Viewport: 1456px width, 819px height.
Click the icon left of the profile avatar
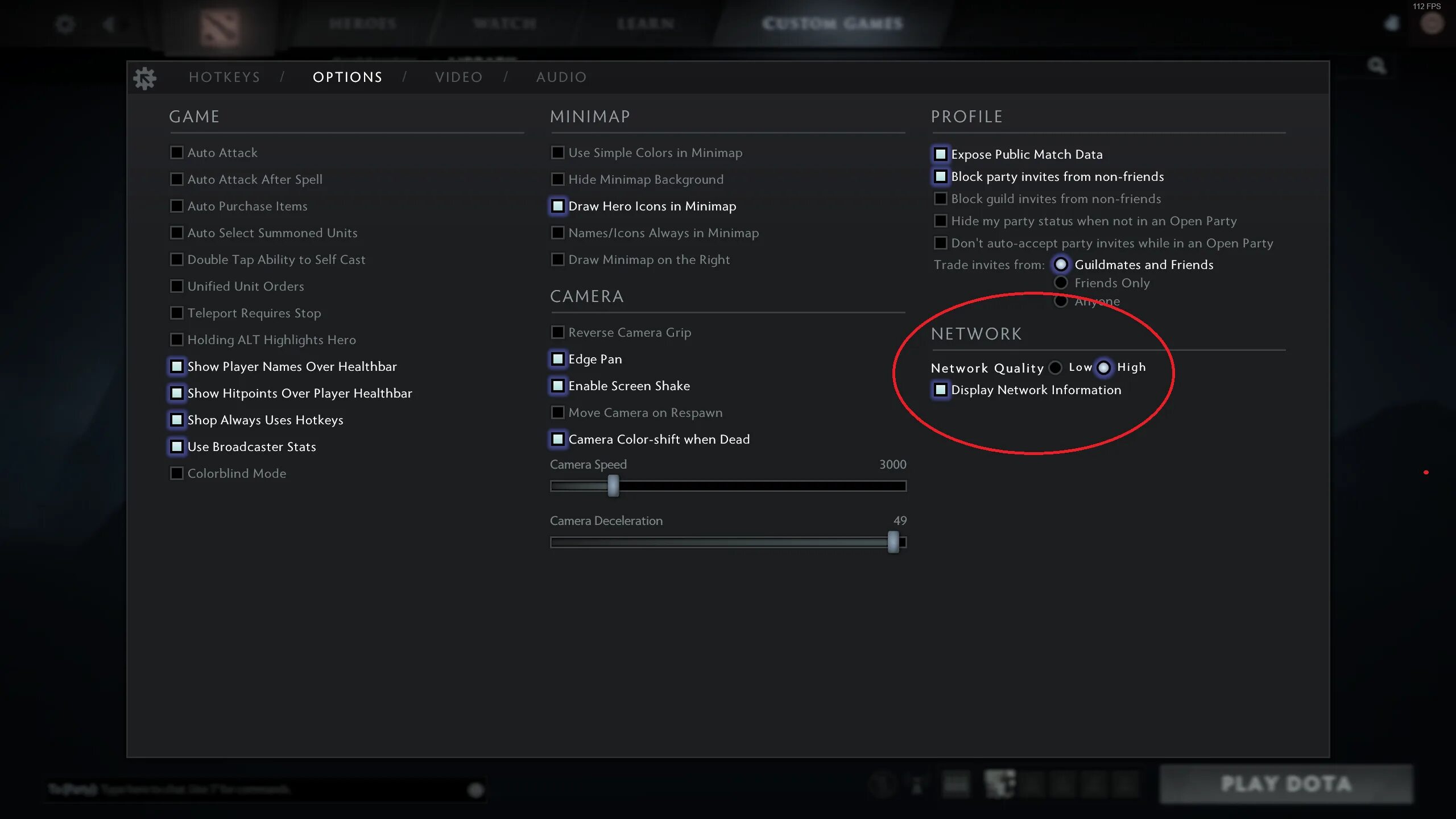[x=1392, y=24]
